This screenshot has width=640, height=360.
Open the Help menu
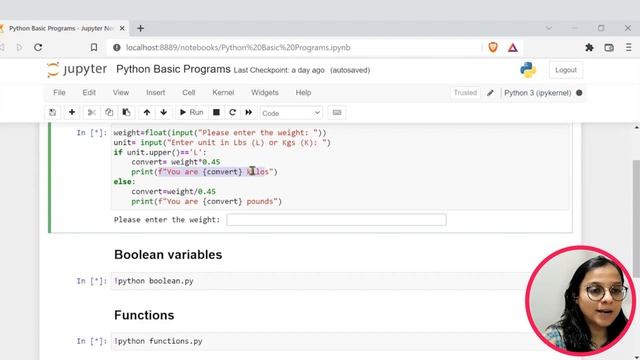pyautogui.click(x=303, y=93)
